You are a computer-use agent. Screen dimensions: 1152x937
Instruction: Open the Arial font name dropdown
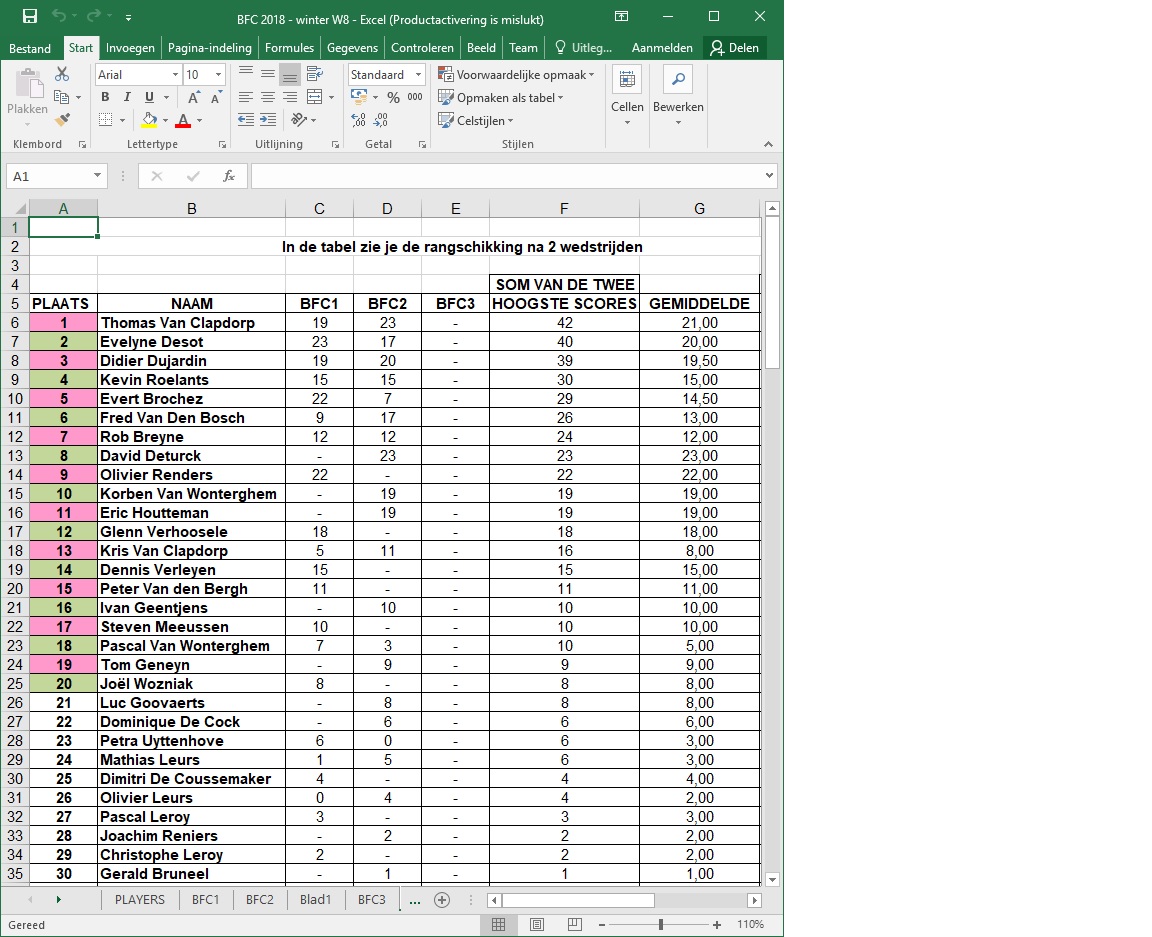[176, 75]
